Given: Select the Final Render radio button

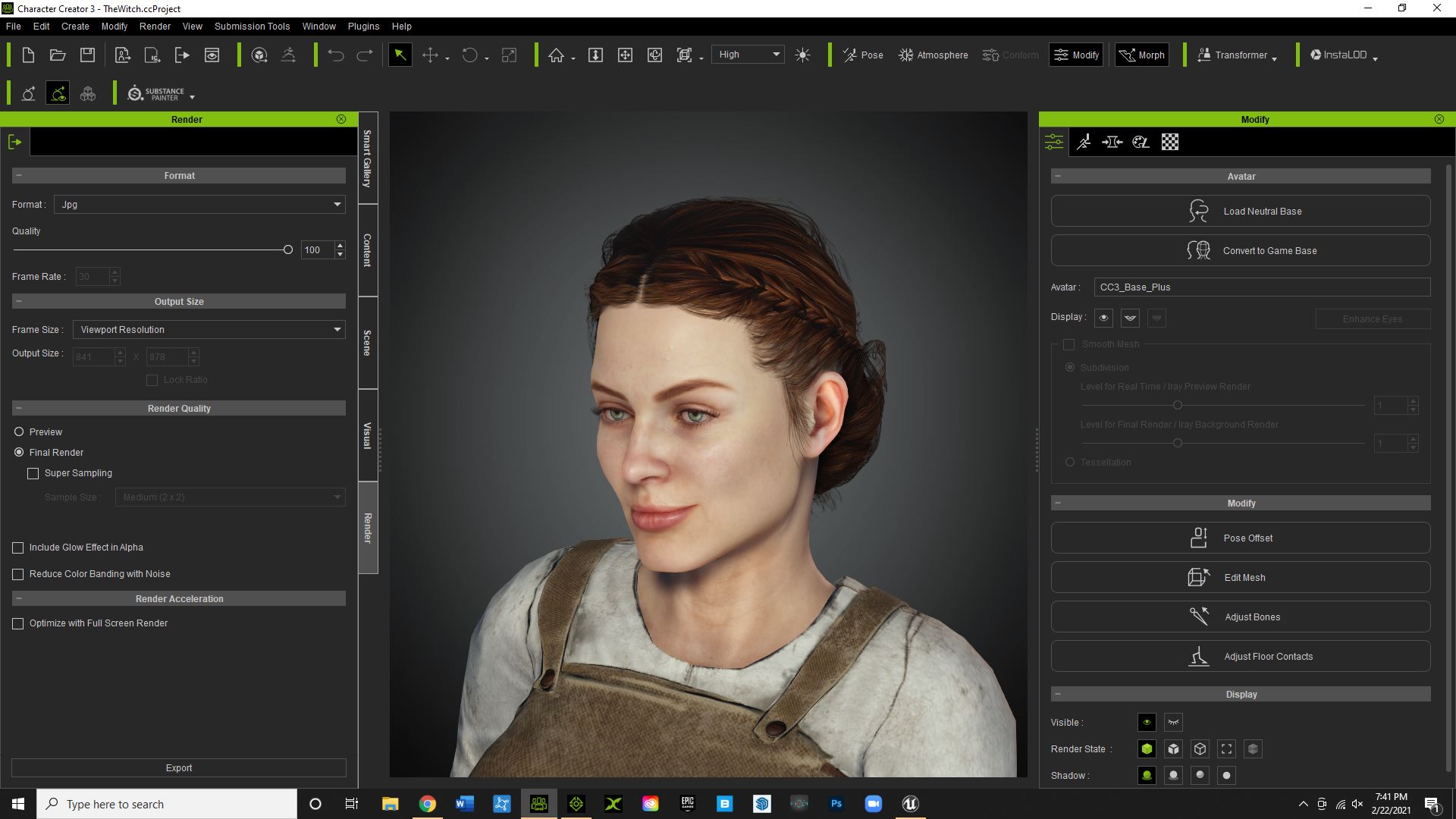Looking at the screenshot, I should (x=19, y=452).
